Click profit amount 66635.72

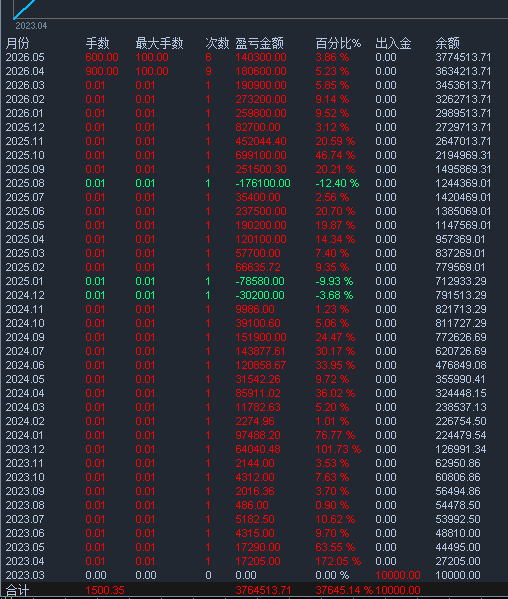pos(258,267)
